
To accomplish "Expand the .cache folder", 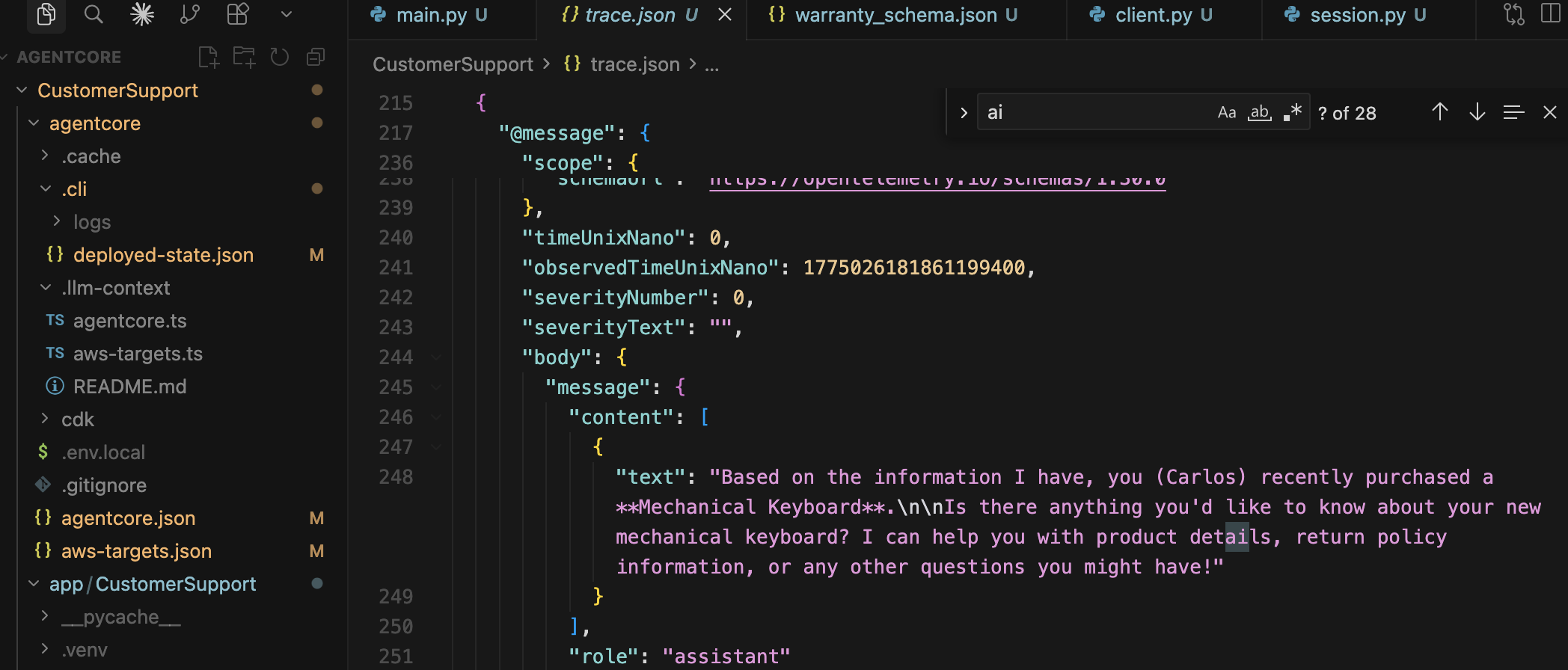I will pos(91,156).
